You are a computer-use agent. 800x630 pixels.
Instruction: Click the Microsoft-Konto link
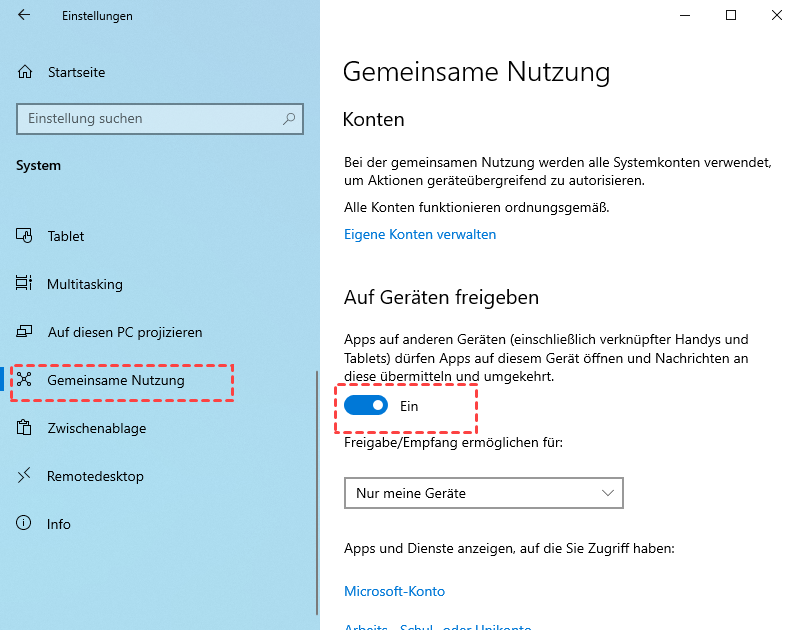click(394, 591)
